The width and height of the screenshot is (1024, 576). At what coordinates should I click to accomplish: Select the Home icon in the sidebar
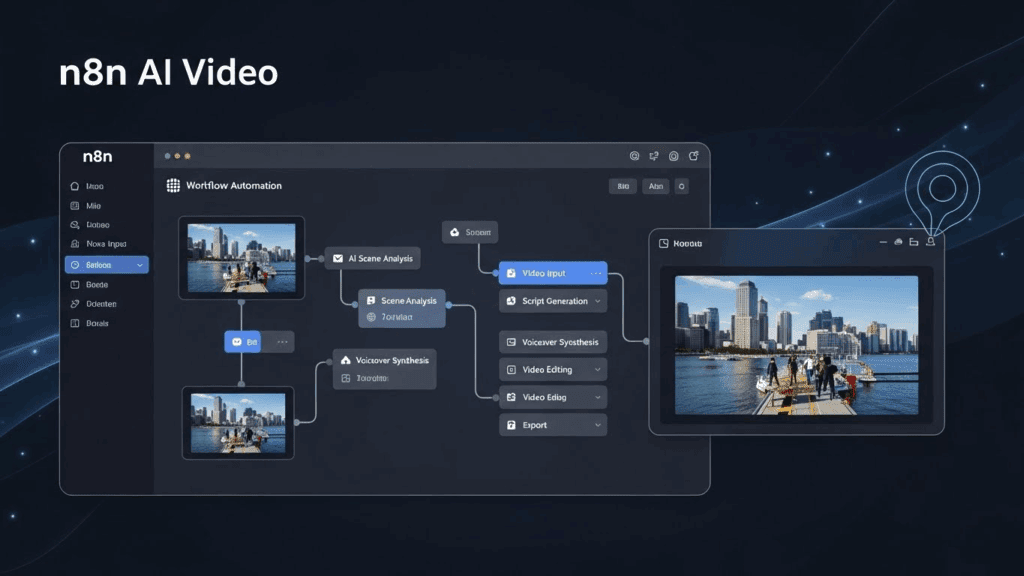coord(73,187)
